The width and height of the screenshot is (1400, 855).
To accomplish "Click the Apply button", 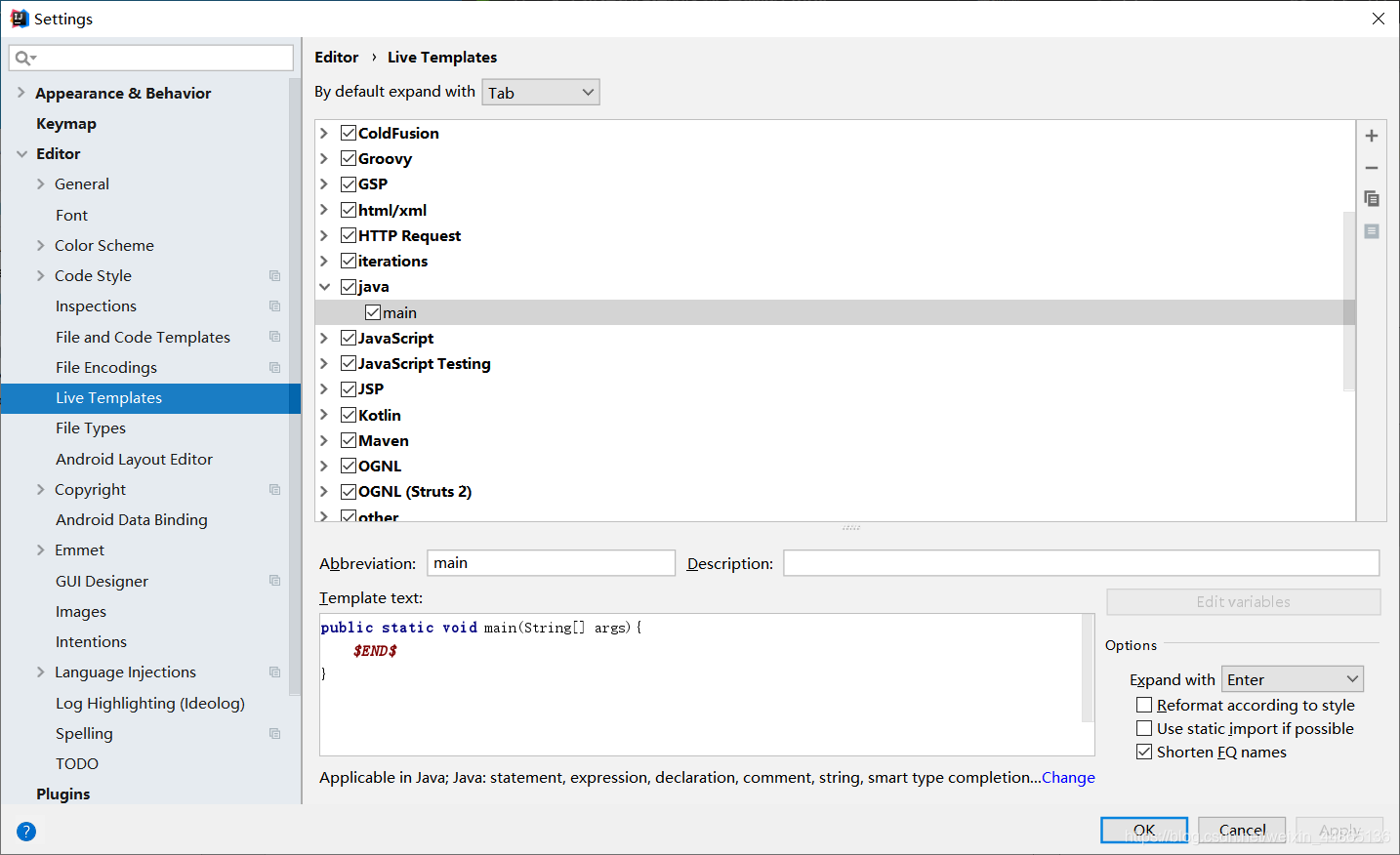I will [1339, 830].
